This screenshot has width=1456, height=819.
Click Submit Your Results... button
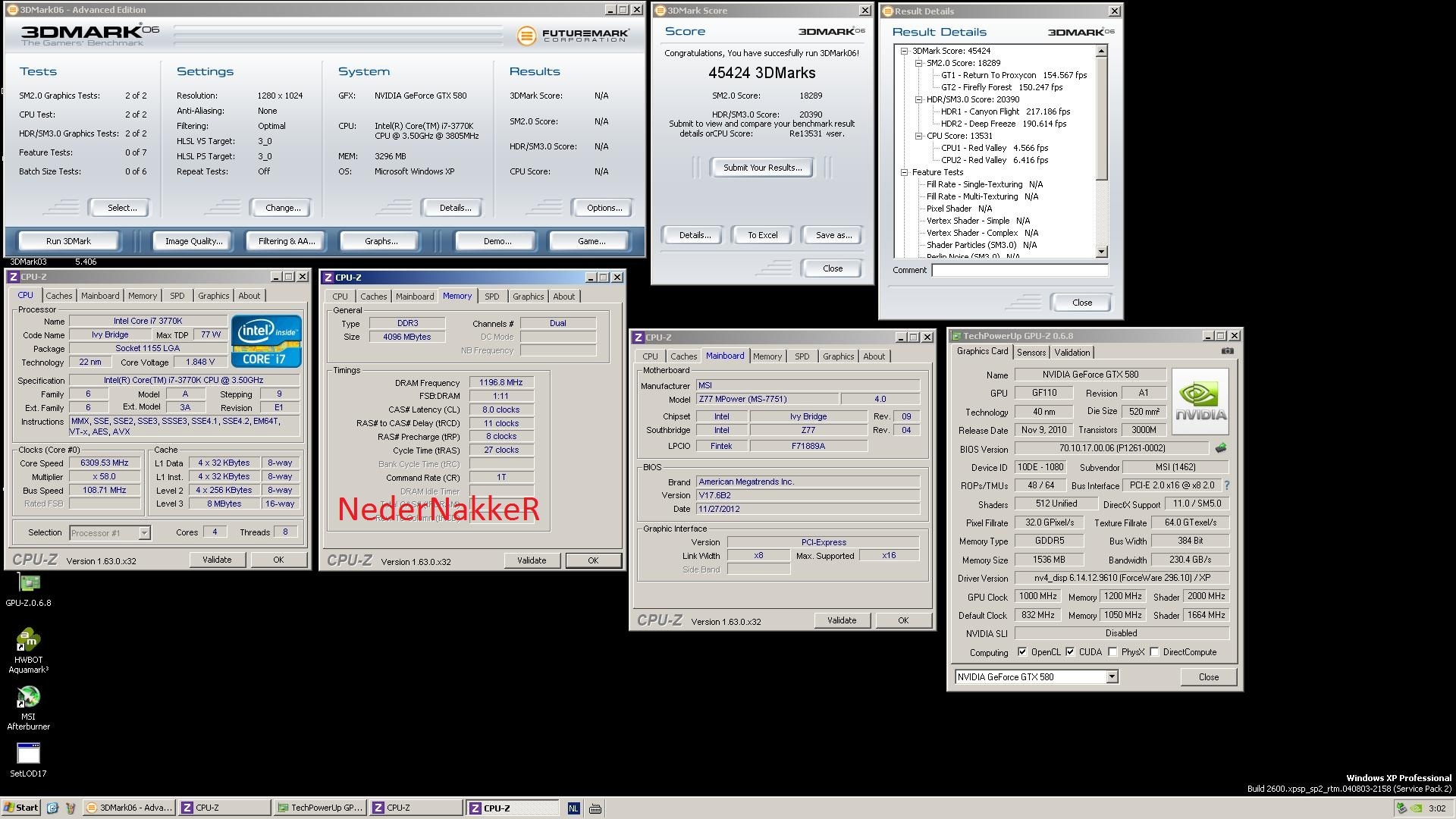coord(762,168)
